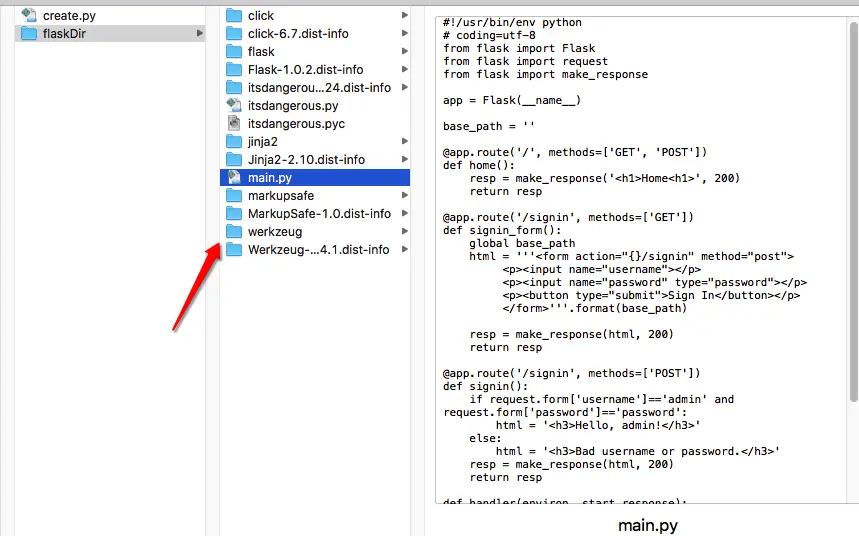Select the flaskDir folder icon

tap(28, 33)
